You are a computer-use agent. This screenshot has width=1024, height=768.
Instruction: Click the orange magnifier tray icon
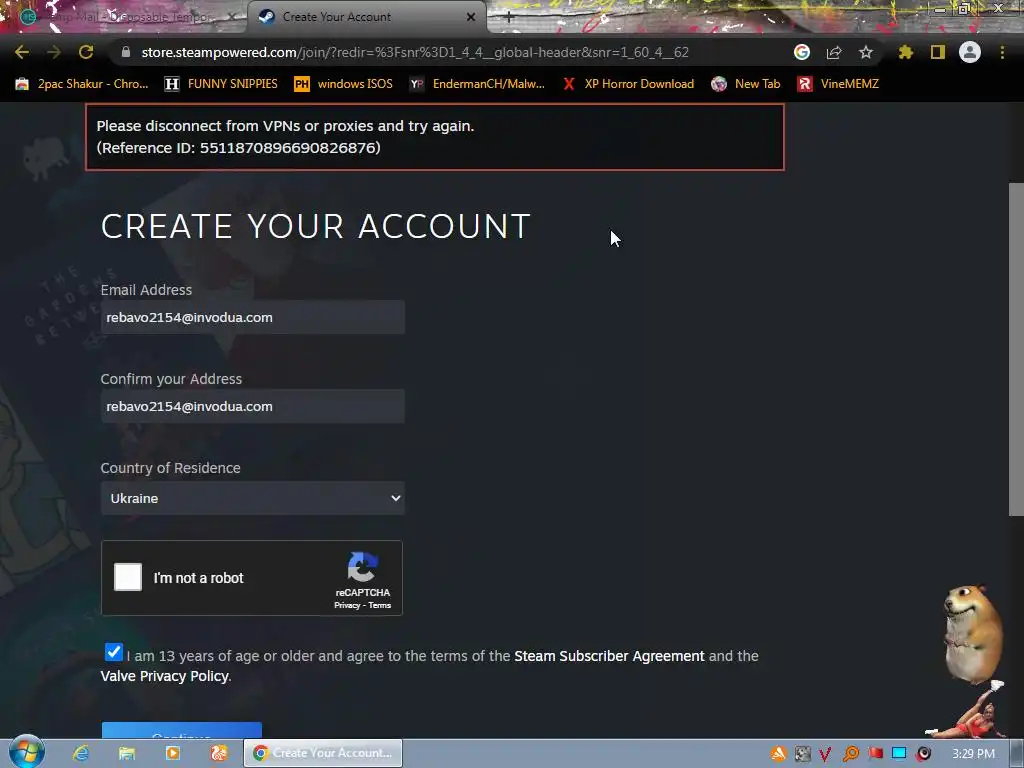[851, 754]
